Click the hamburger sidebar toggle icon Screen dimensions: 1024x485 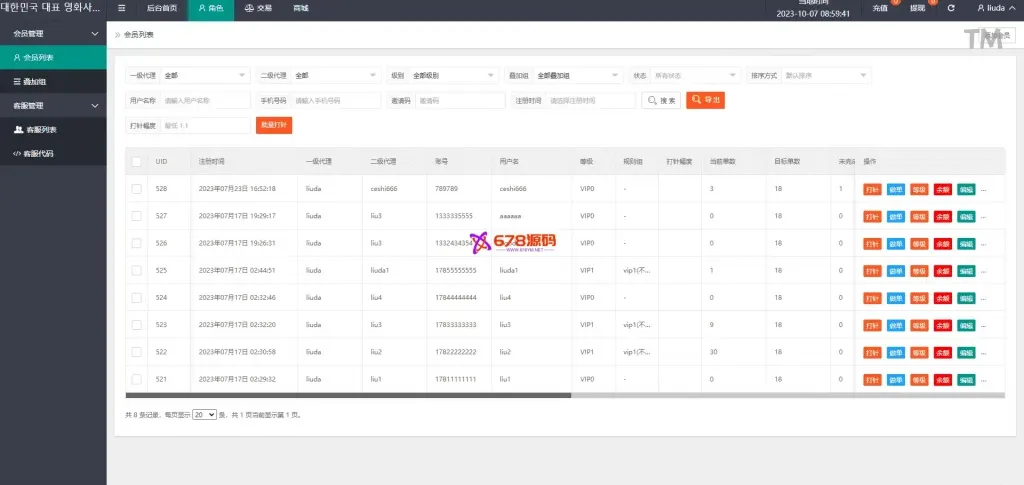tap(122, 9)
